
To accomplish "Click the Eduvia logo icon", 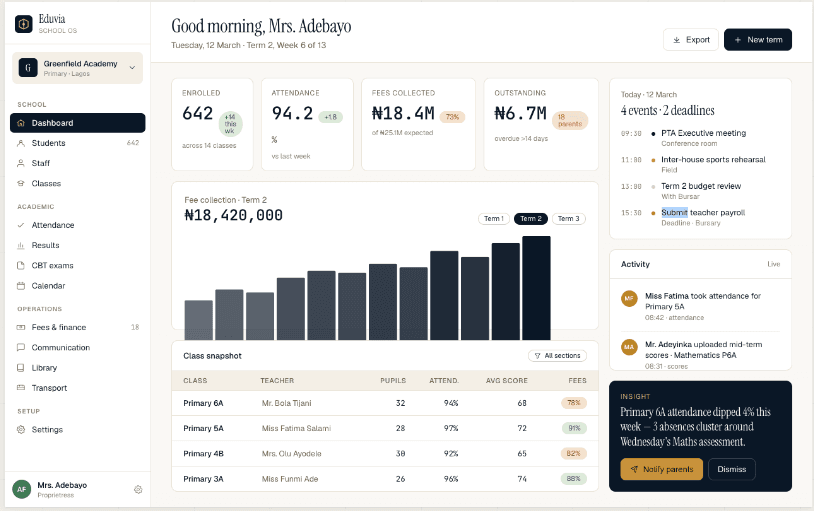I will point(23,24).
